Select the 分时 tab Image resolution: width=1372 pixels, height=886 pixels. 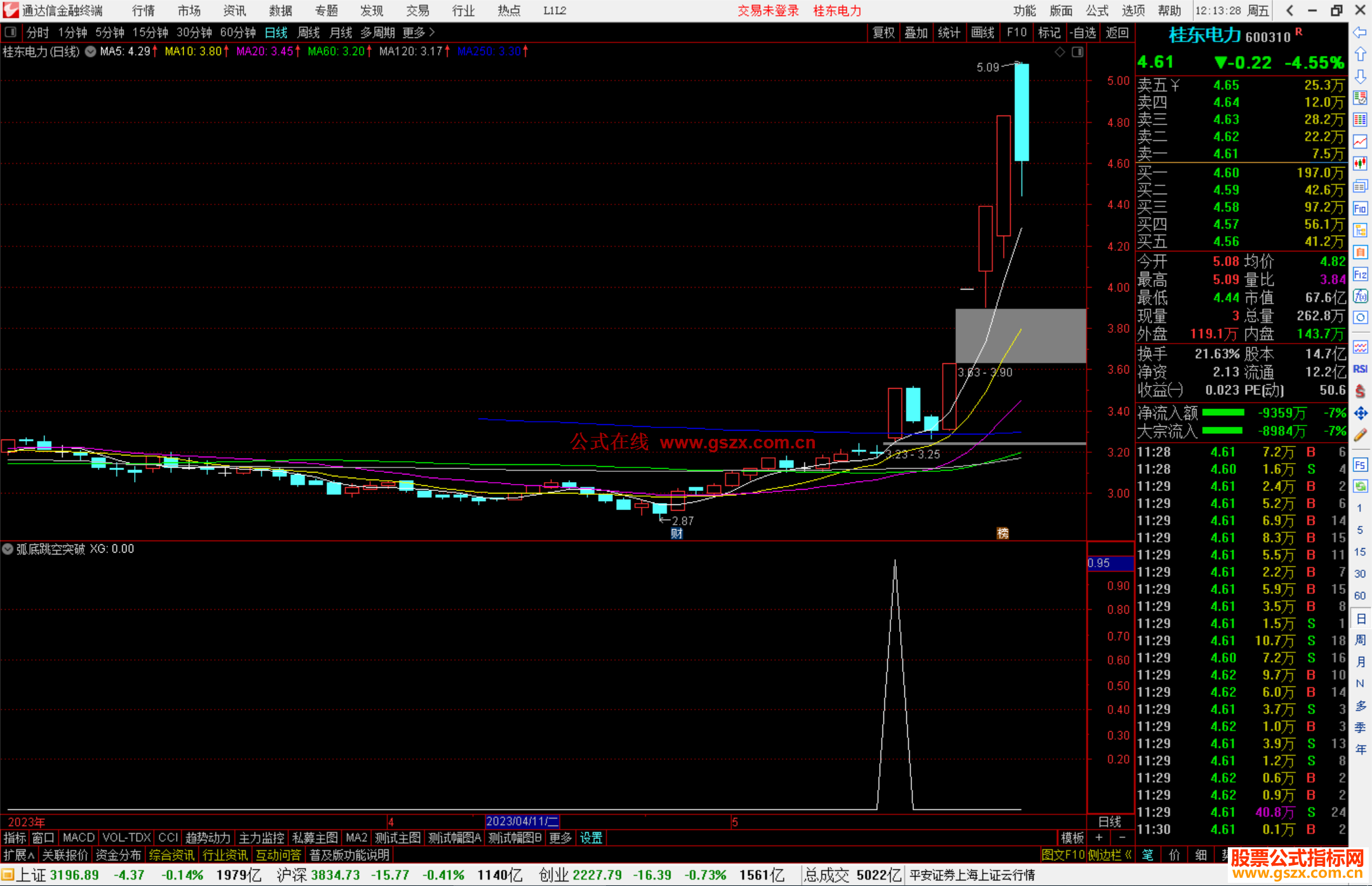pyautogui.click(x=37, y=32)
